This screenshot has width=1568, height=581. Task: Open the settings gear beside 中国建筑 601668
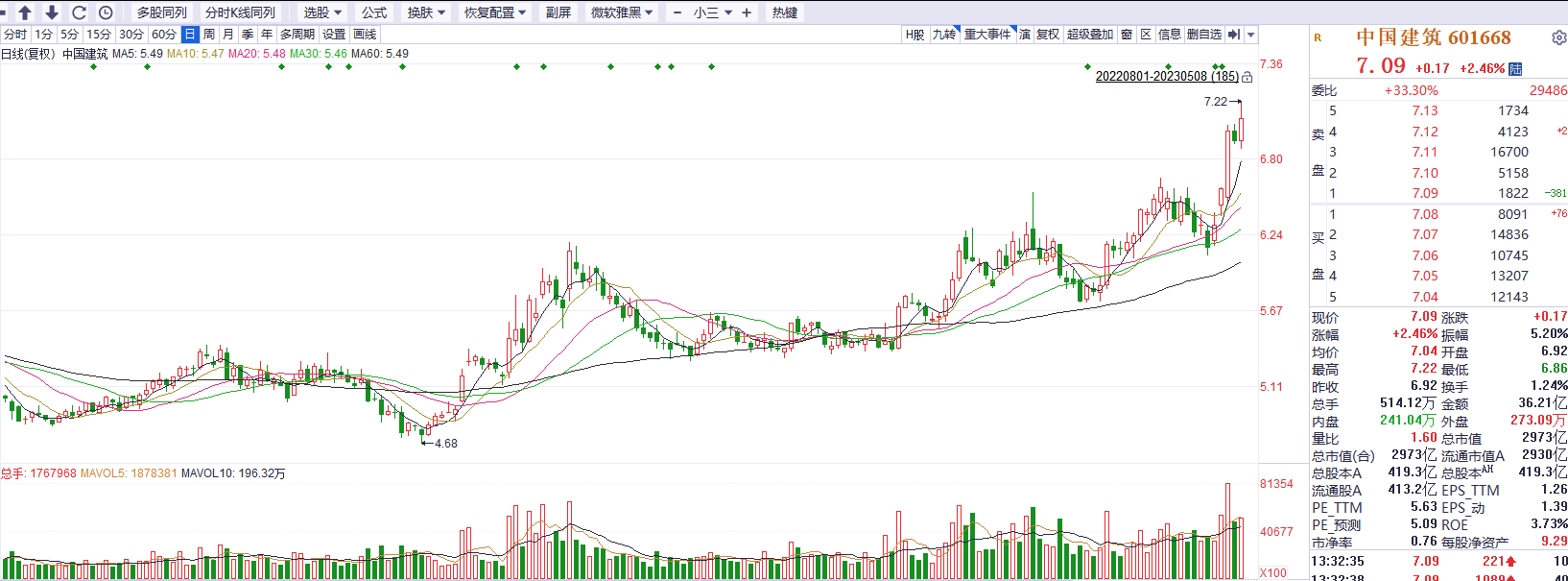tap(1559, 37)
